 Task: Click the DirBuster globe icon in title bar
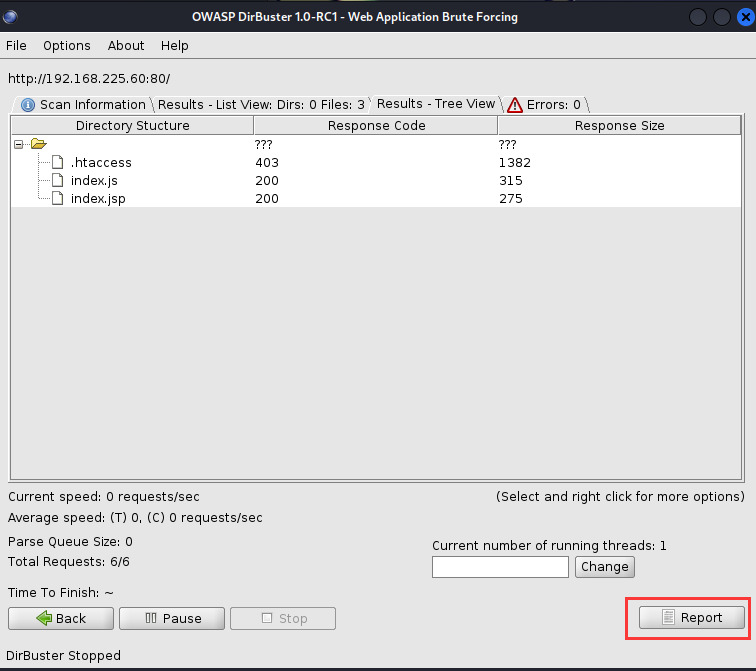pyautogui.click(x=10, y=17)
